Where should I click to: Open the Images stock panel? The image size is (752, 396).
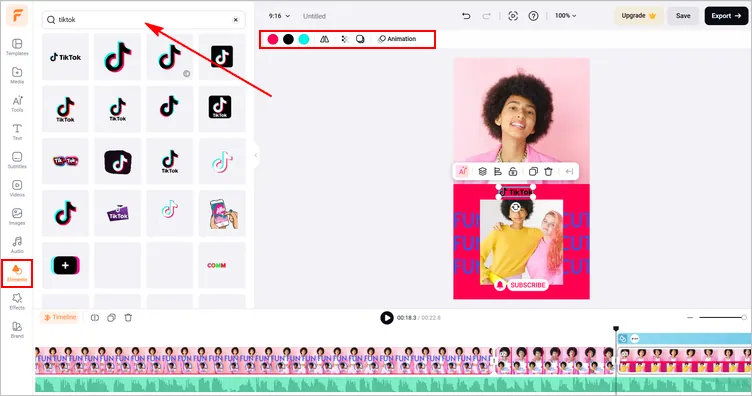coord(17,217)
